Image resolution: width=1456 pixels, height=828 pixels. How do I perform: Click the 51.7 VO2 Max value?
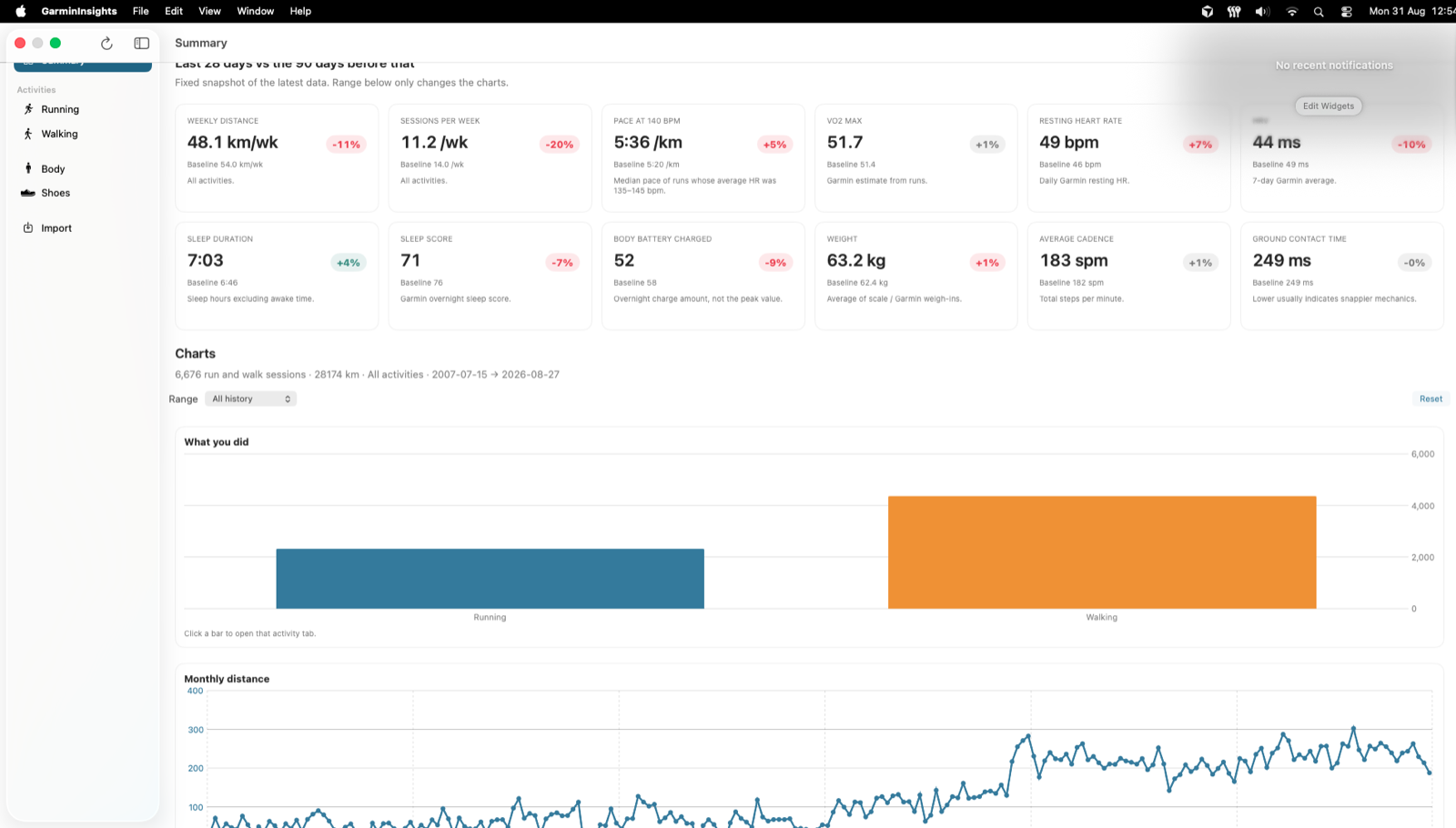(844, 143)
